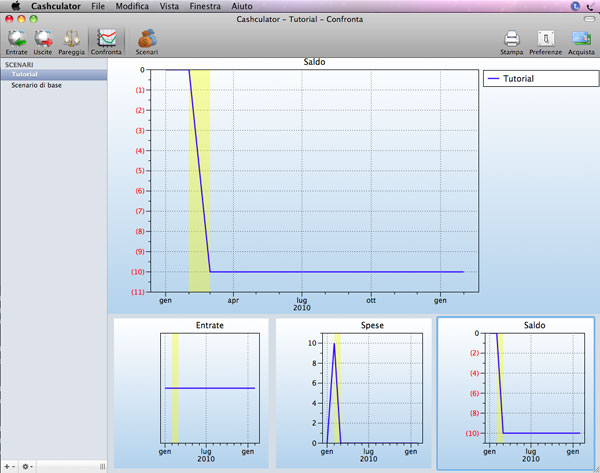Select the small Saldo chart thumbnail
Viewport: 600px width, 473px height.
click(515, 393)
